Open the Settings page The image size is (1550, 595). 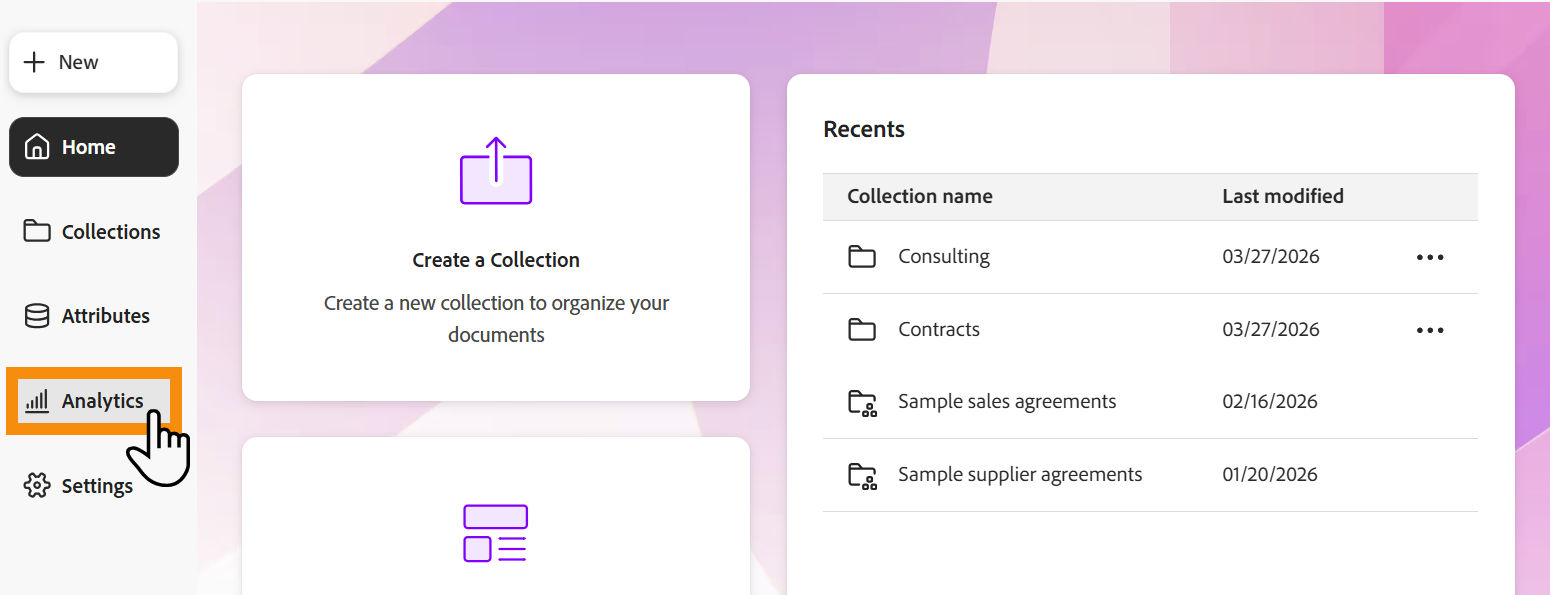tap(97, 486)
